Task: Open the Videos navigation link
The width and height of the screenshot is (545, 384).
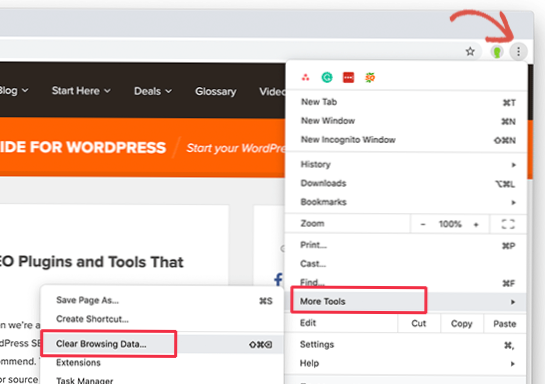Action: (272, 91)
